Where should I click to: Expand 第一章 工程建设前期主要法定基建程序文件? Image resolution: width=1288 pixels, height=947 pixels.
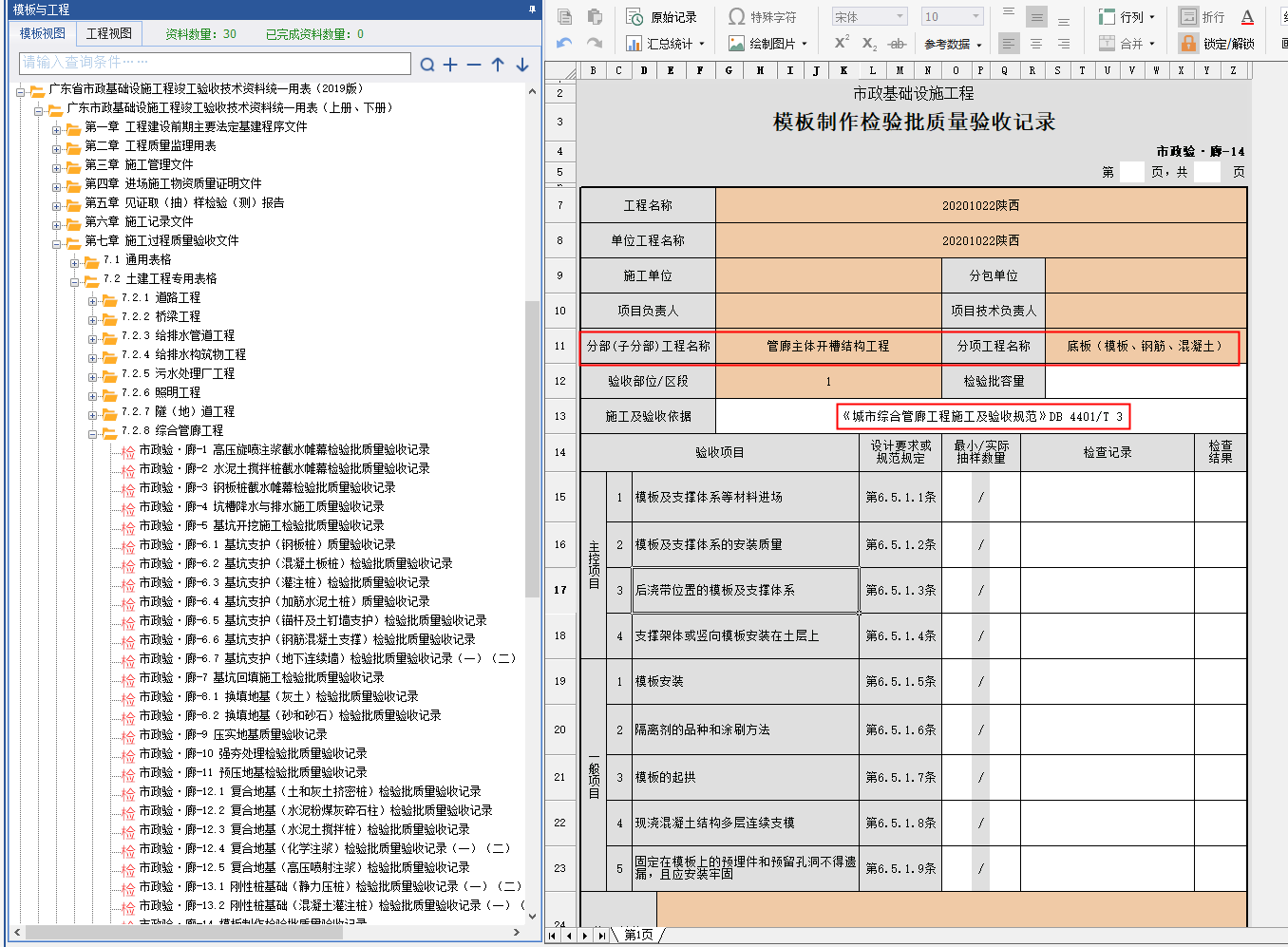(56, 130)
